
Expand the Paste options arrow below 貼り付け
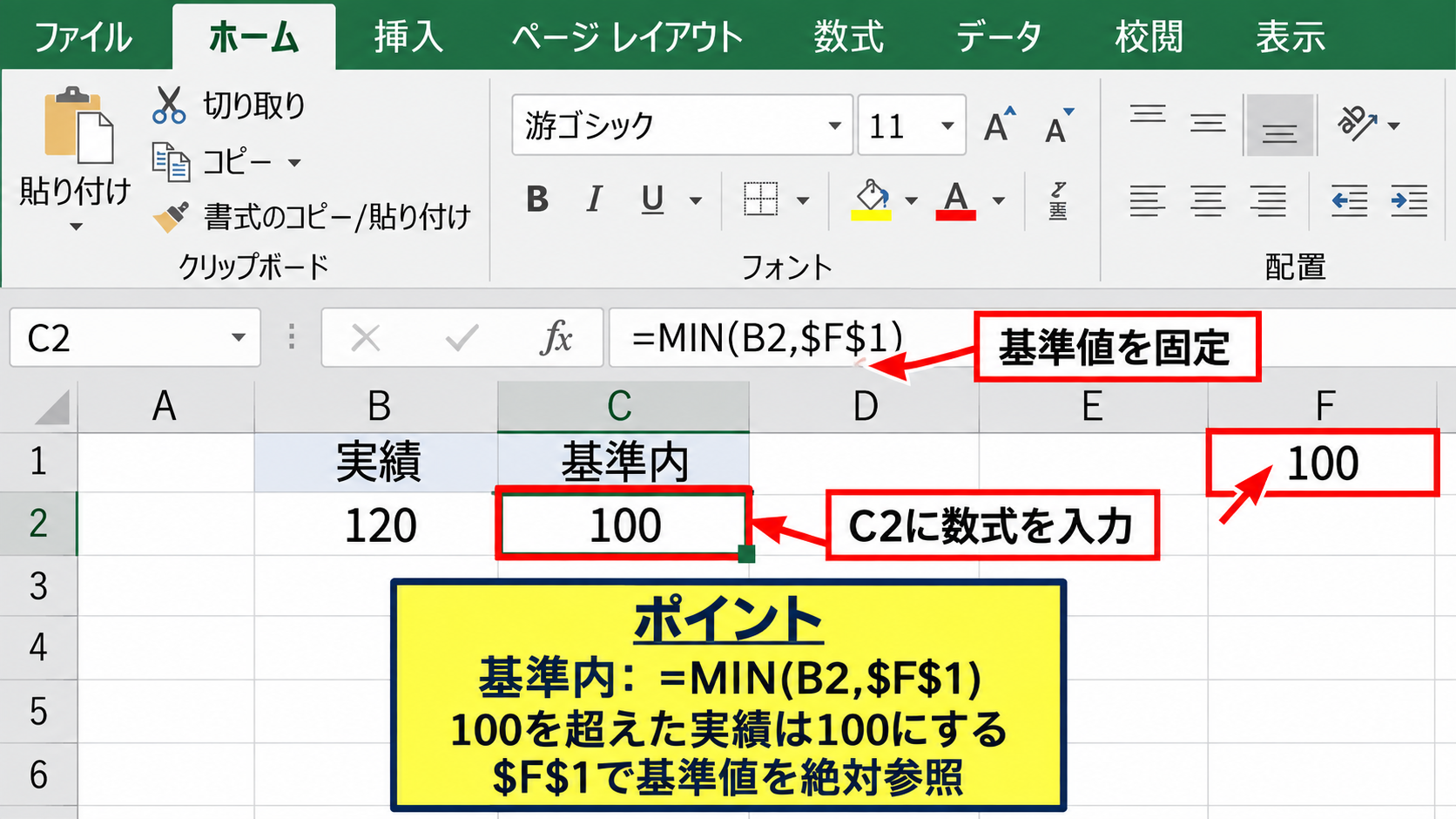pos(76,227)
